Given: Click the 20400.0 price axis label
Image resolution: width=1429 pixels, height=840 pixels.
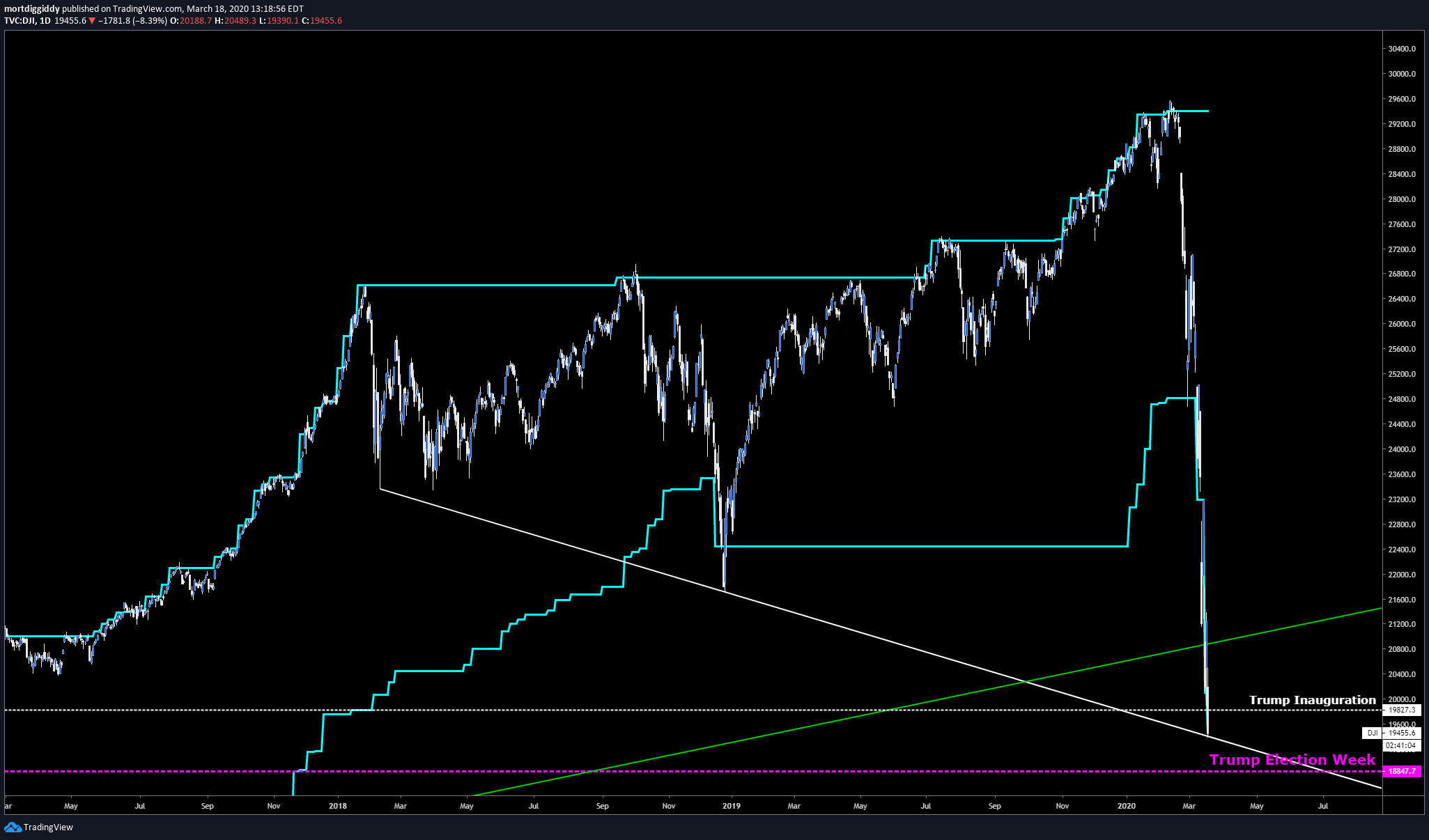Looking at the screenshot, I should pos(1402,674).
